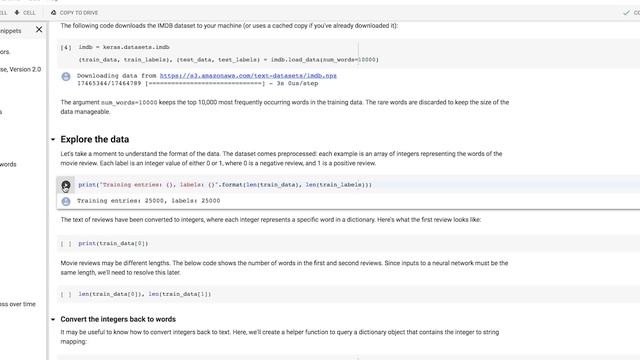Click the len(train_data[1]) code editor
Image resolution: width=640 pixels, height=360 pixels.
click(x=145, y=294)
